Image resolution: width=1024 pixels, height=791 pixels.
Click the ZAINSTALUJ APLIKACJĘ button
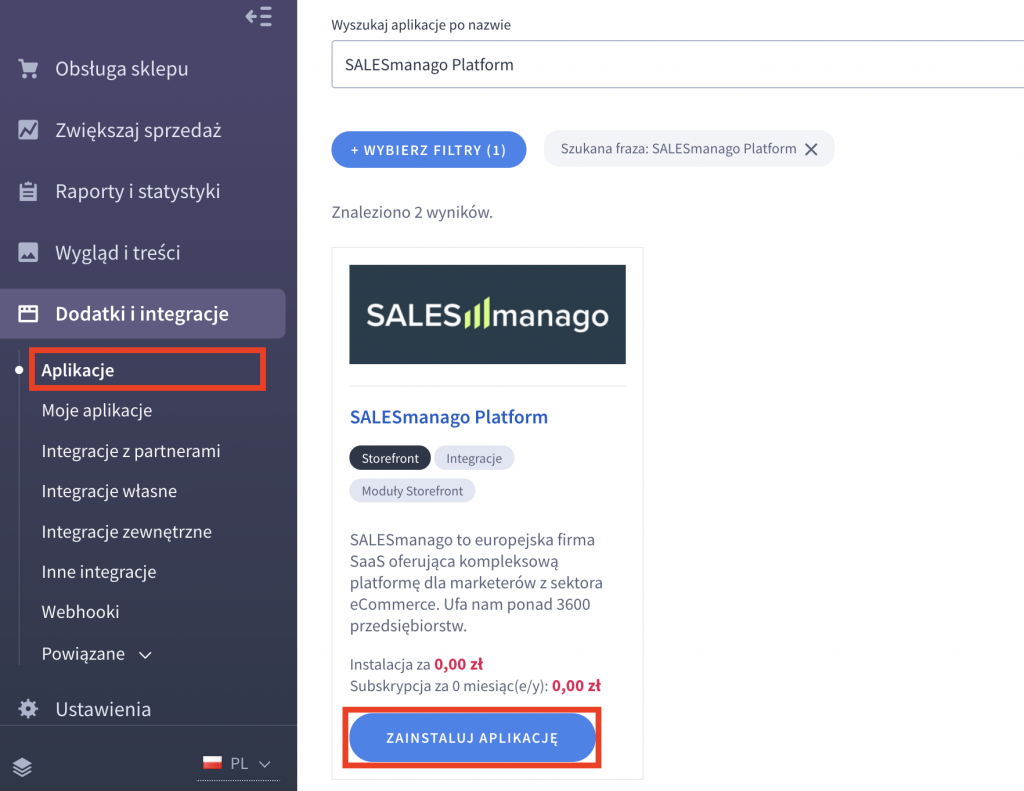click(471, 737)
